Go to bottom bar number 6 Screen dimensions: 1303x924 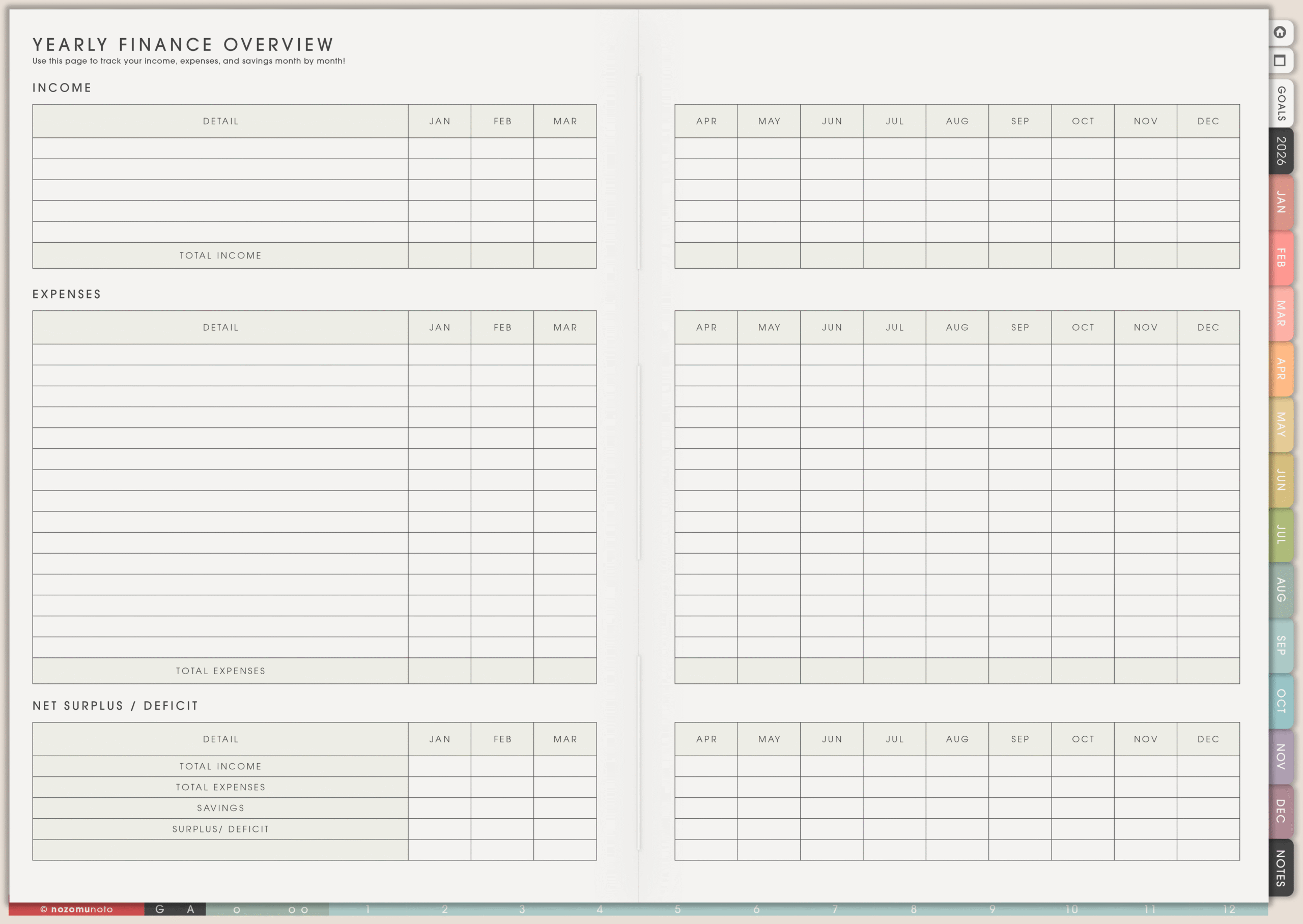[x=756, y=909]
